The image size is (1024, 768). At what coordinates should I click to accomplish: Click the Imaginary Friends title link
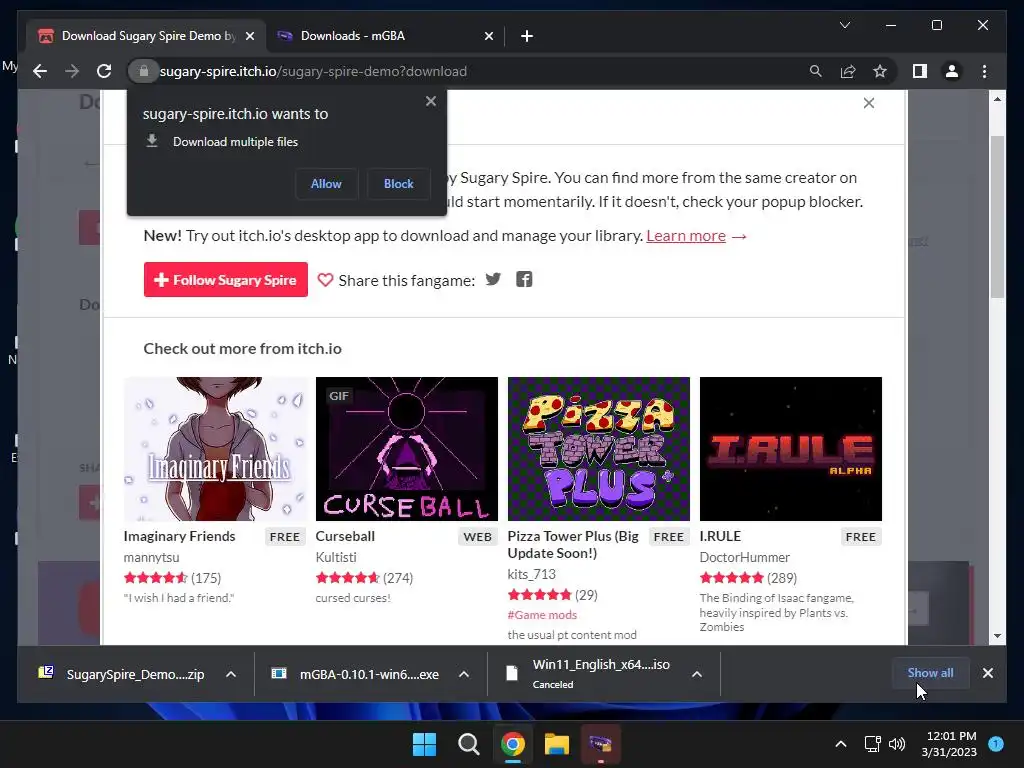[x=179, y=536]
